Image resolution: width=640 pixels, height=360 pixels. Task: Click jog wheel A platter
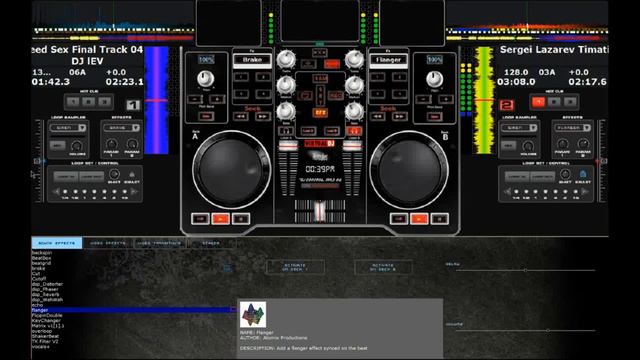[231, 169]
